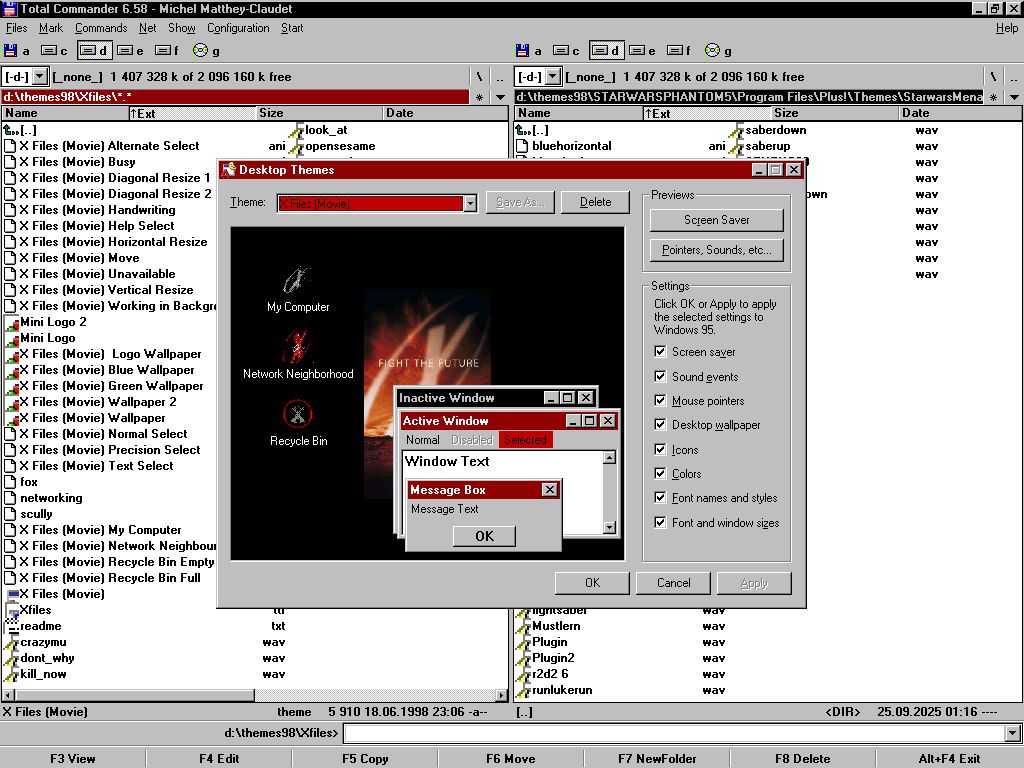Toggle the Desktop wallpaper checkbox
The width and height of the screenshot is (1024, 768).
(660, 425)
